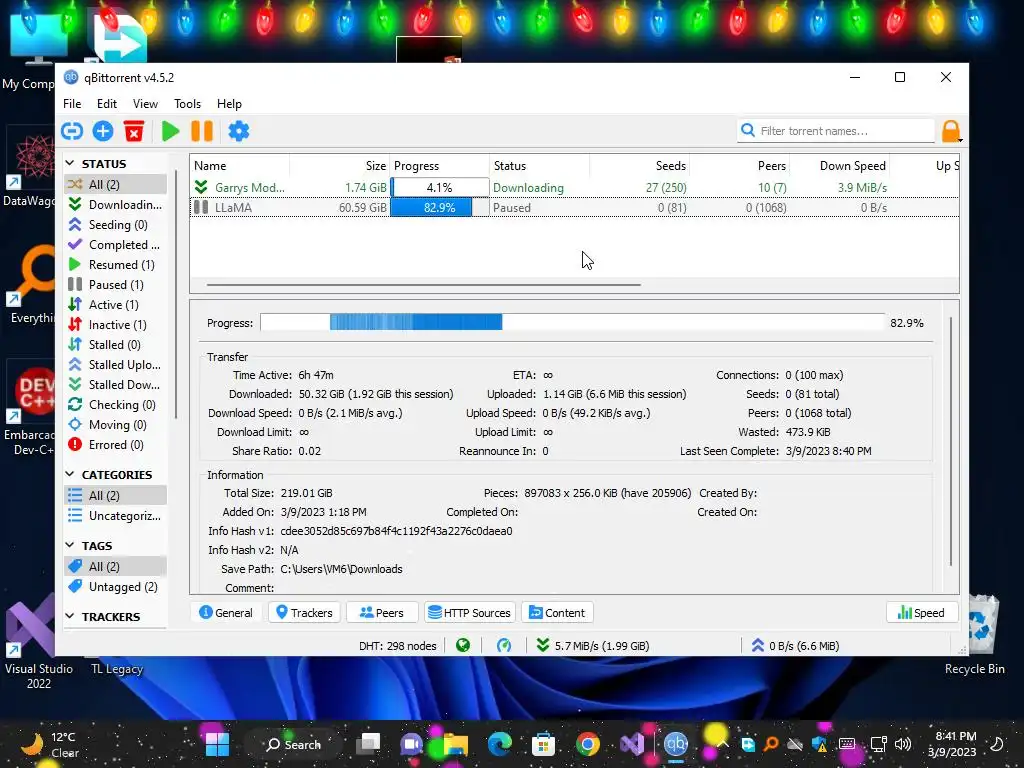Click the green Resume play icon

tap(170, 131)
